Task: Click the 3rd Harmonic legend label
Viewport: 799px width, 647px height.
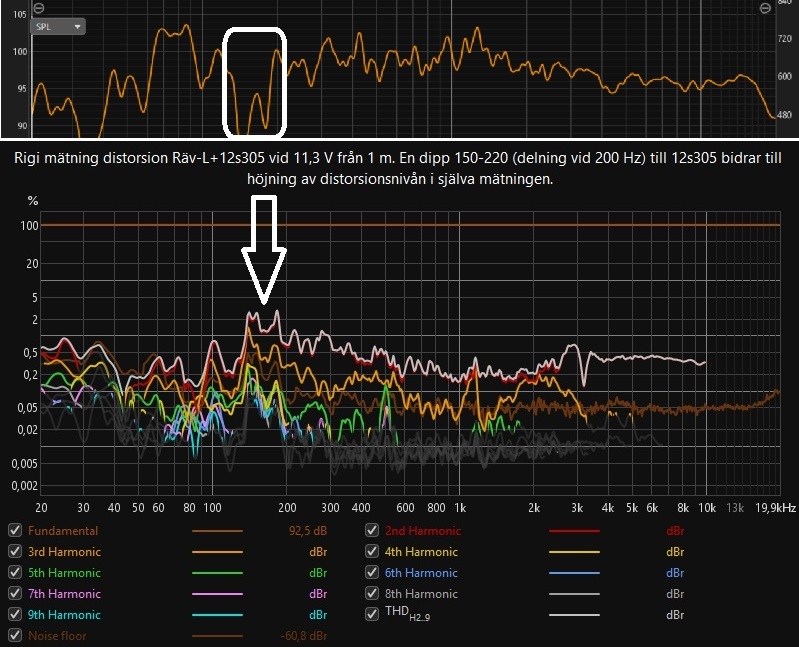Action: click(64, 552)
